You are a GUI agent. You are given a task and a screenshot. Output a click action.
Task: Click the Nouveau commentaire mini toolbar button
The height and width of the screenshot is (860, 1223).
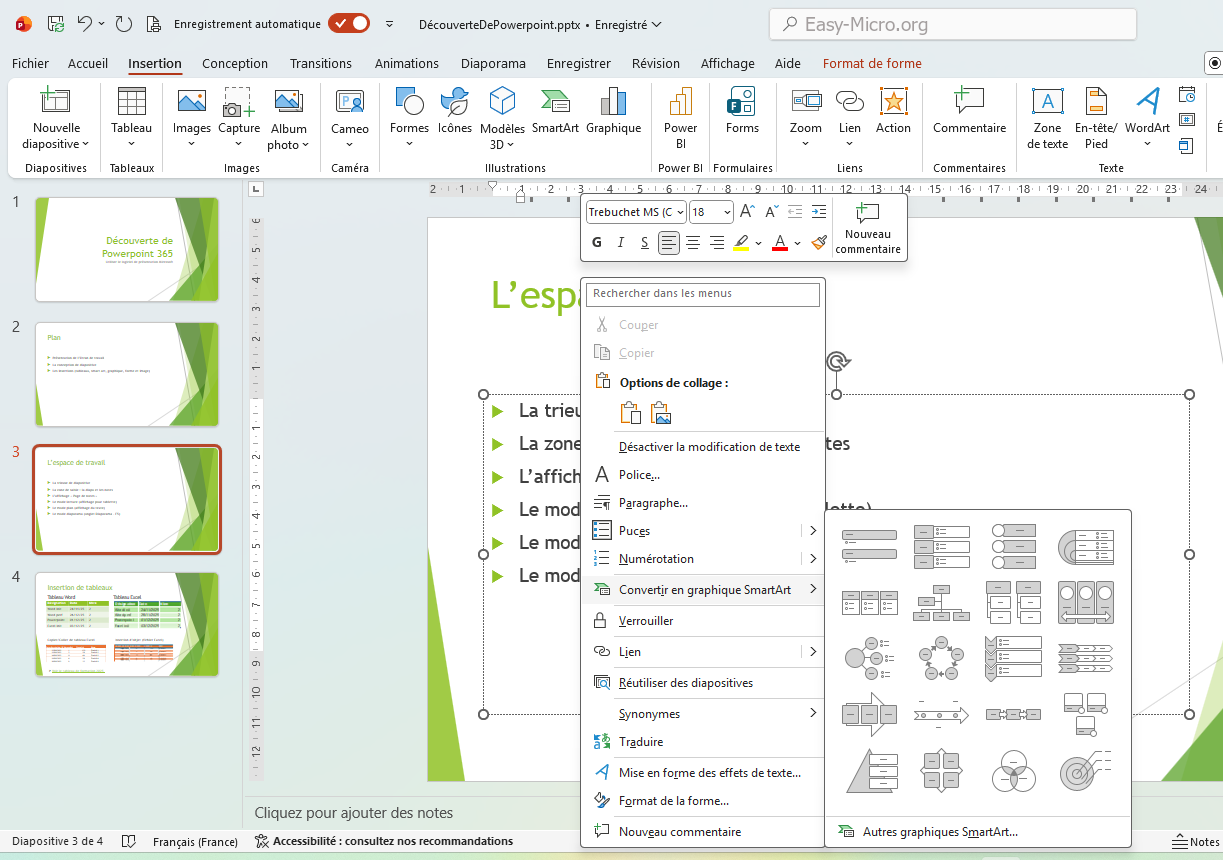point(868,228)
